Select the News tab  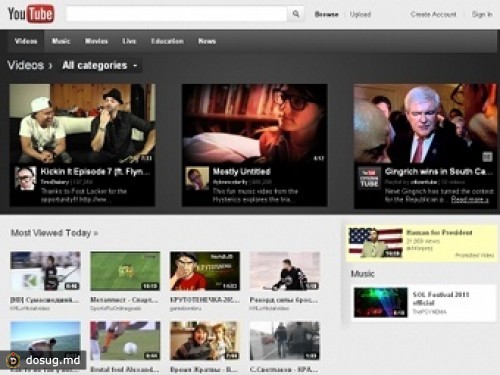pos(207,41)
